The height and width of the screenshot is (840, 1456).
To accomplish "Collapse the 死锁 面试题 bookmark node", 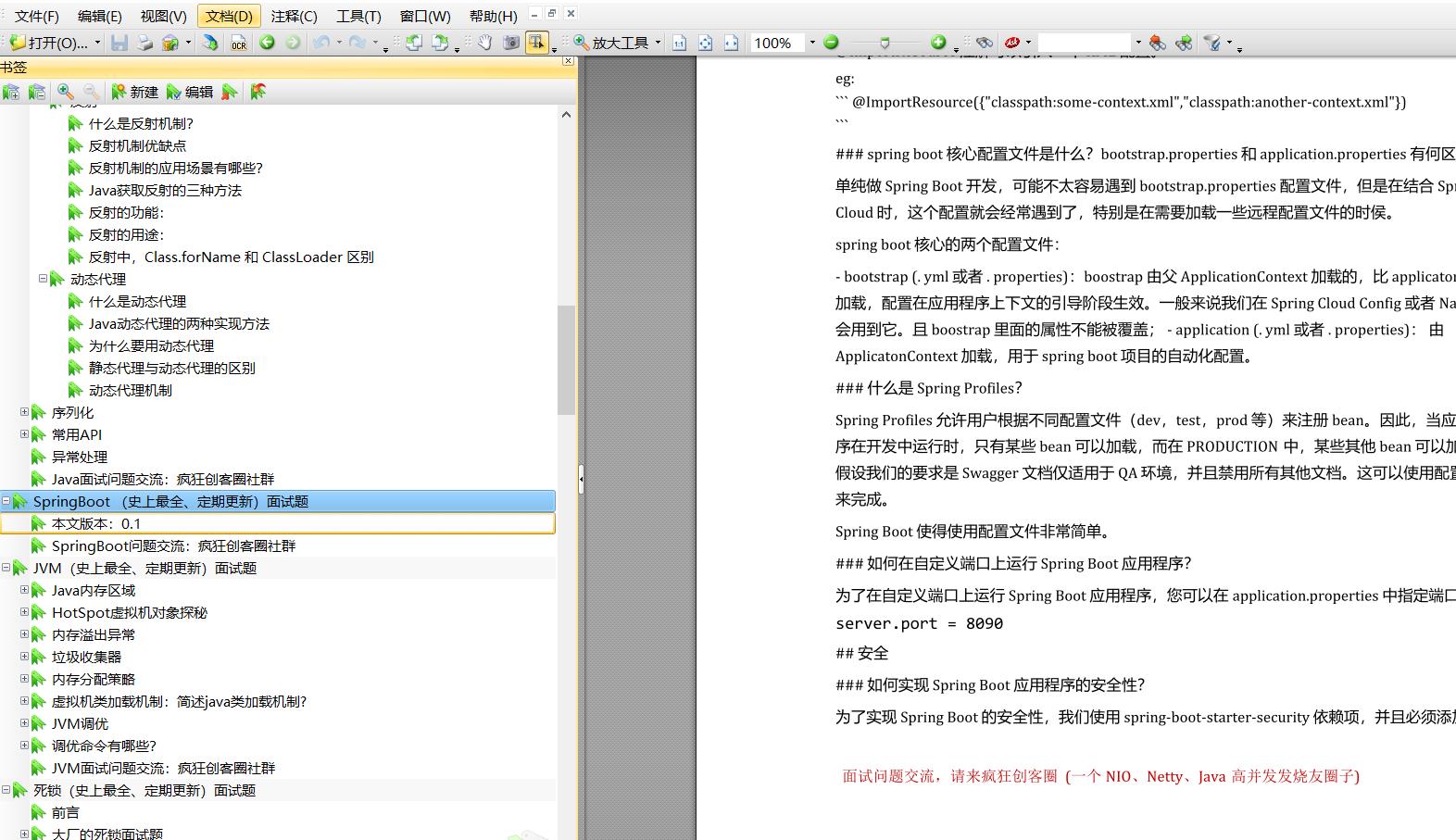I will (6, 790).
